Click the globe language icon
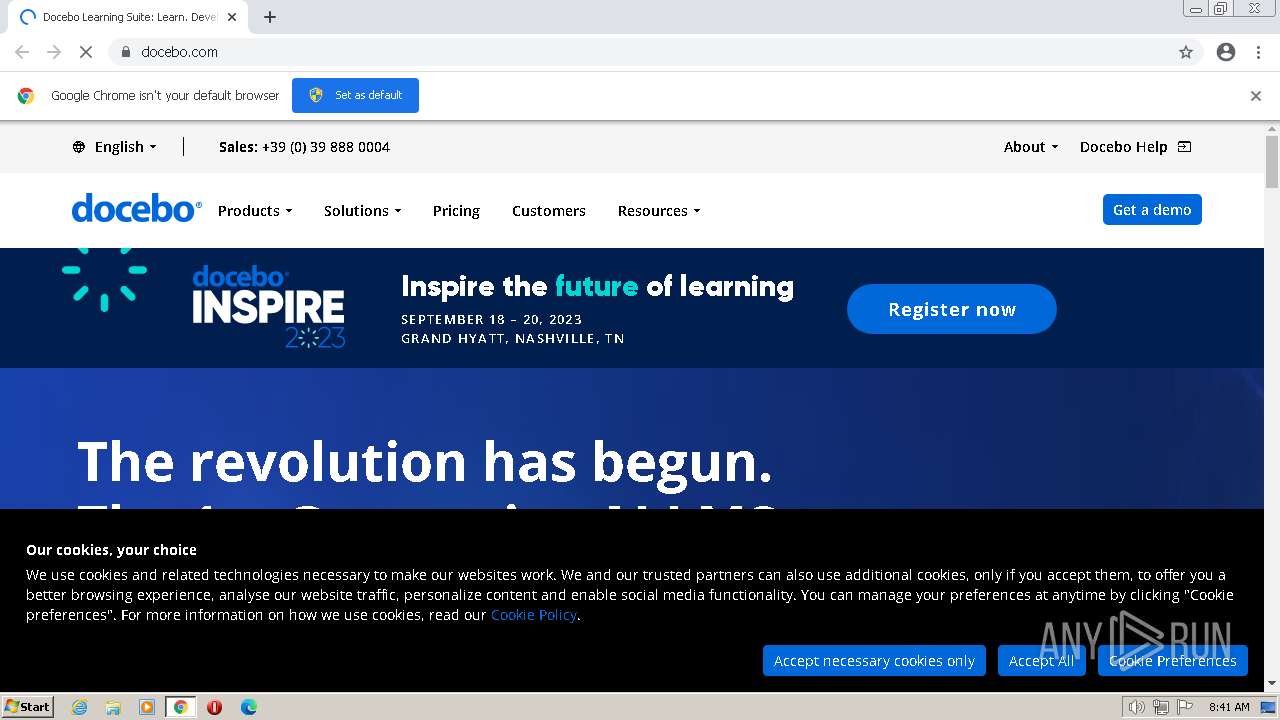1280x720 pixels. pyautogui.click(x=79, y=147)
